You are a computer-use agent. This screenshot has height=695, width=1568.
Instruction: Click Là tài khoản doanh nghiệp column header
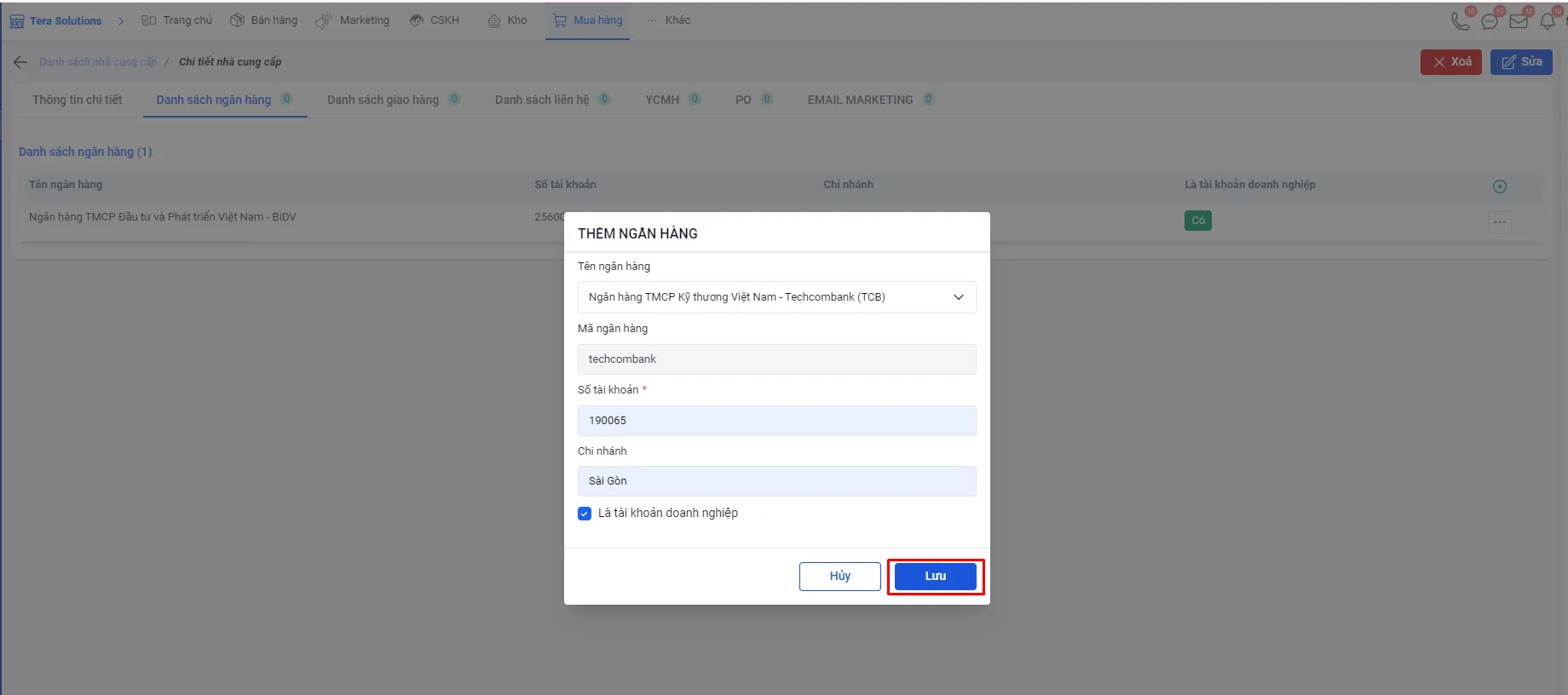pos(1250,185)
